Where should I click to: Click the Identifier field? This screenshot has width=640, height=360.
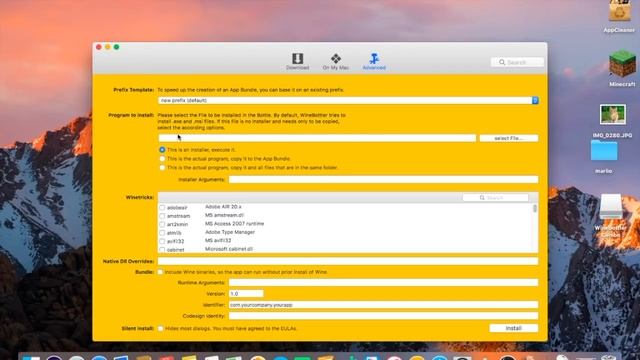pos(383,305)
